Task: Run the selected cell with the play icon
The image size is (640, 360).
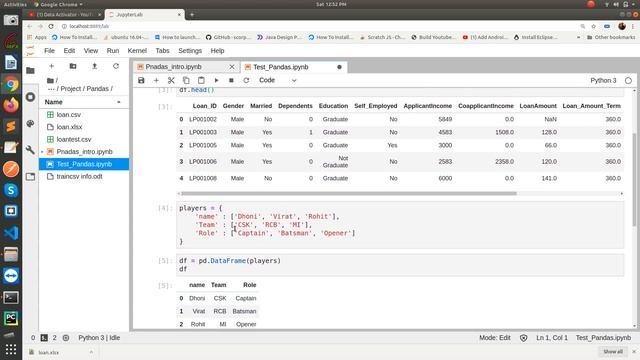Action: tap(216, 80)
